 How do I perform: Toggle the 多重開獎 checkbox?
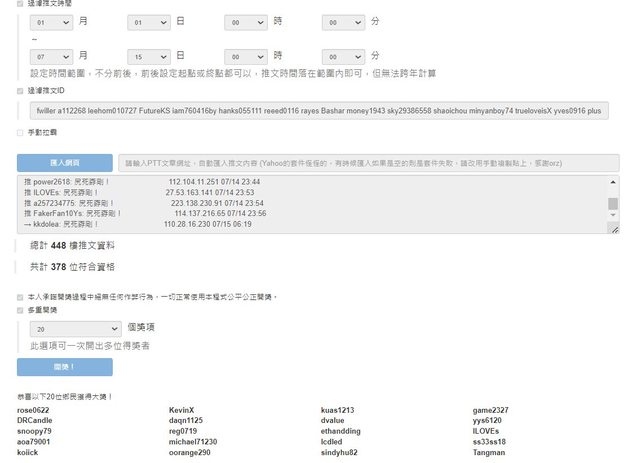(20, 311)
